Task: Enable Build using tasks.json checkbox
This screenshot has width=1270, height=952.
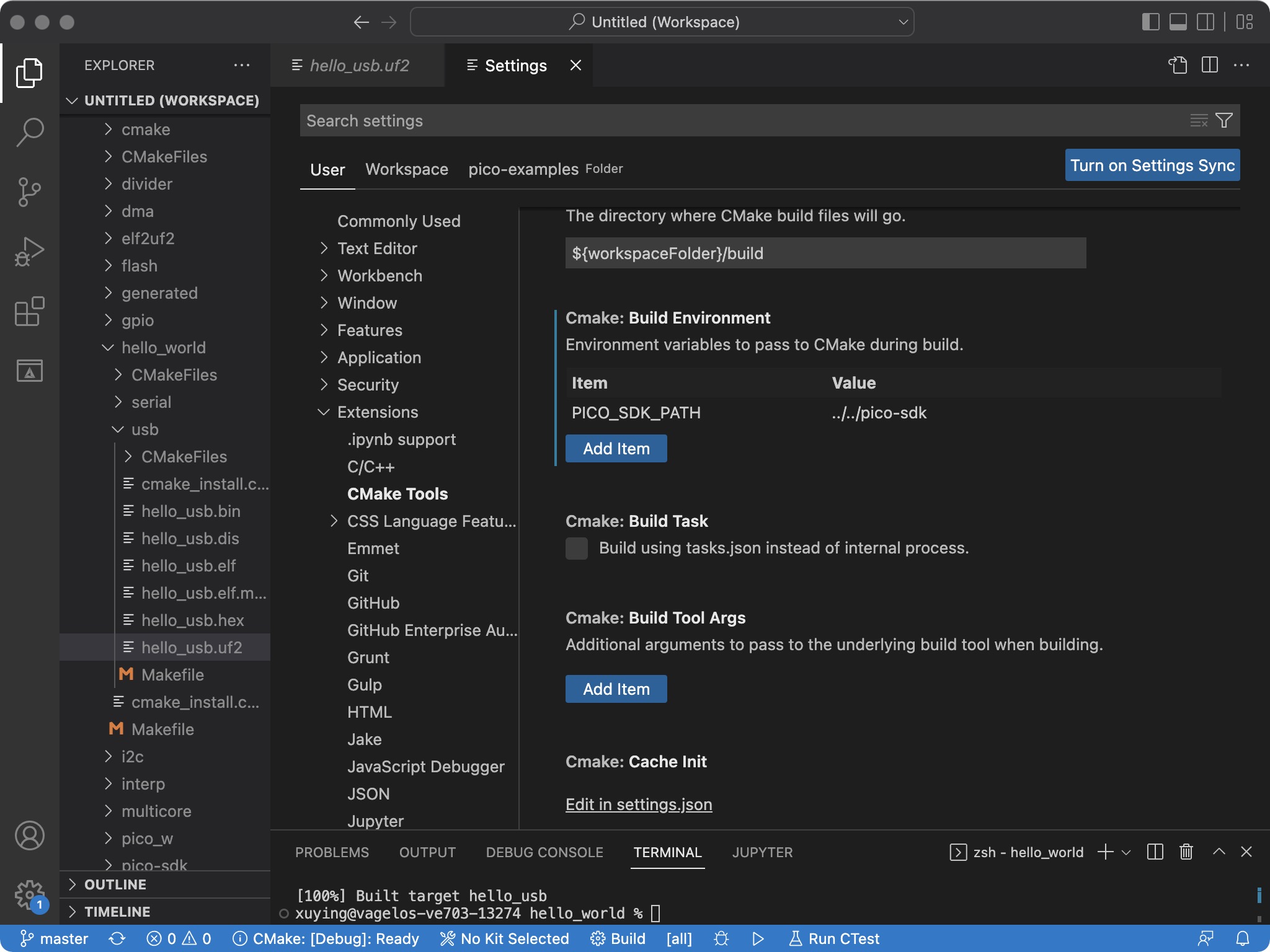Action: coord(576,548)
